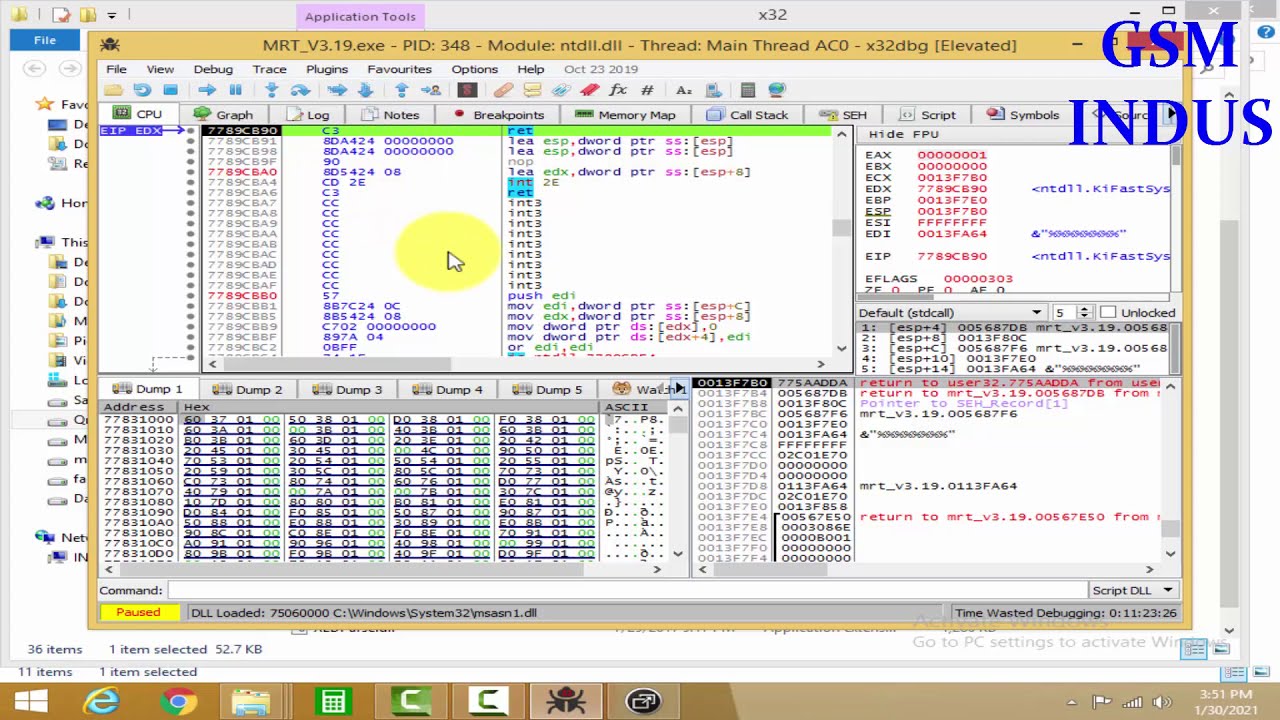The height and width of the screenshot is (720, 1280).
Task: Switch to the Graph tab
Action: click(223, 115)
